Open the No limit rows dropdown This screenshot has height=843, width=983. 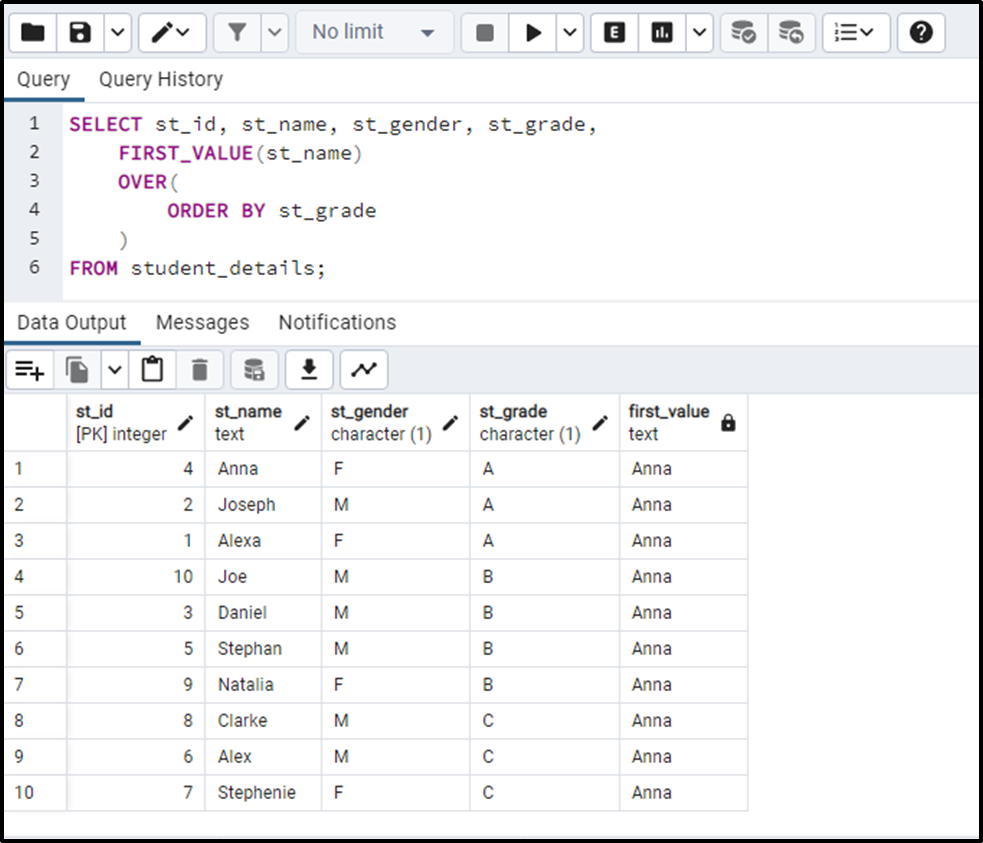[x=373, y=33]
